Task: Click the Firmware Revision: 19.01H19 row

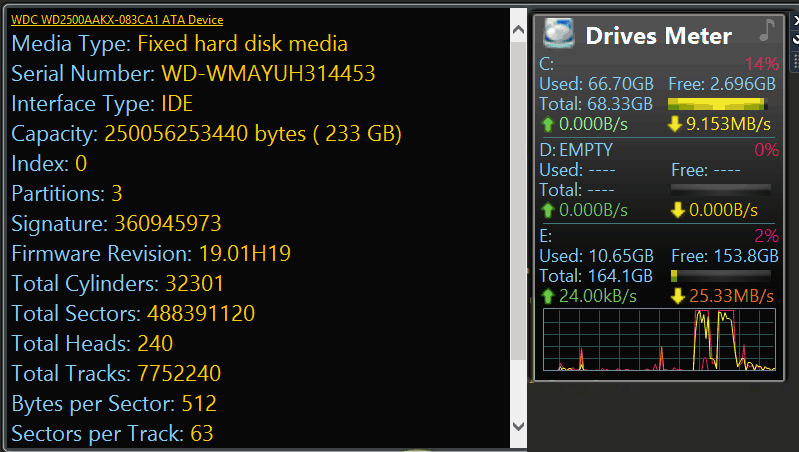Action: coord(151,254)
